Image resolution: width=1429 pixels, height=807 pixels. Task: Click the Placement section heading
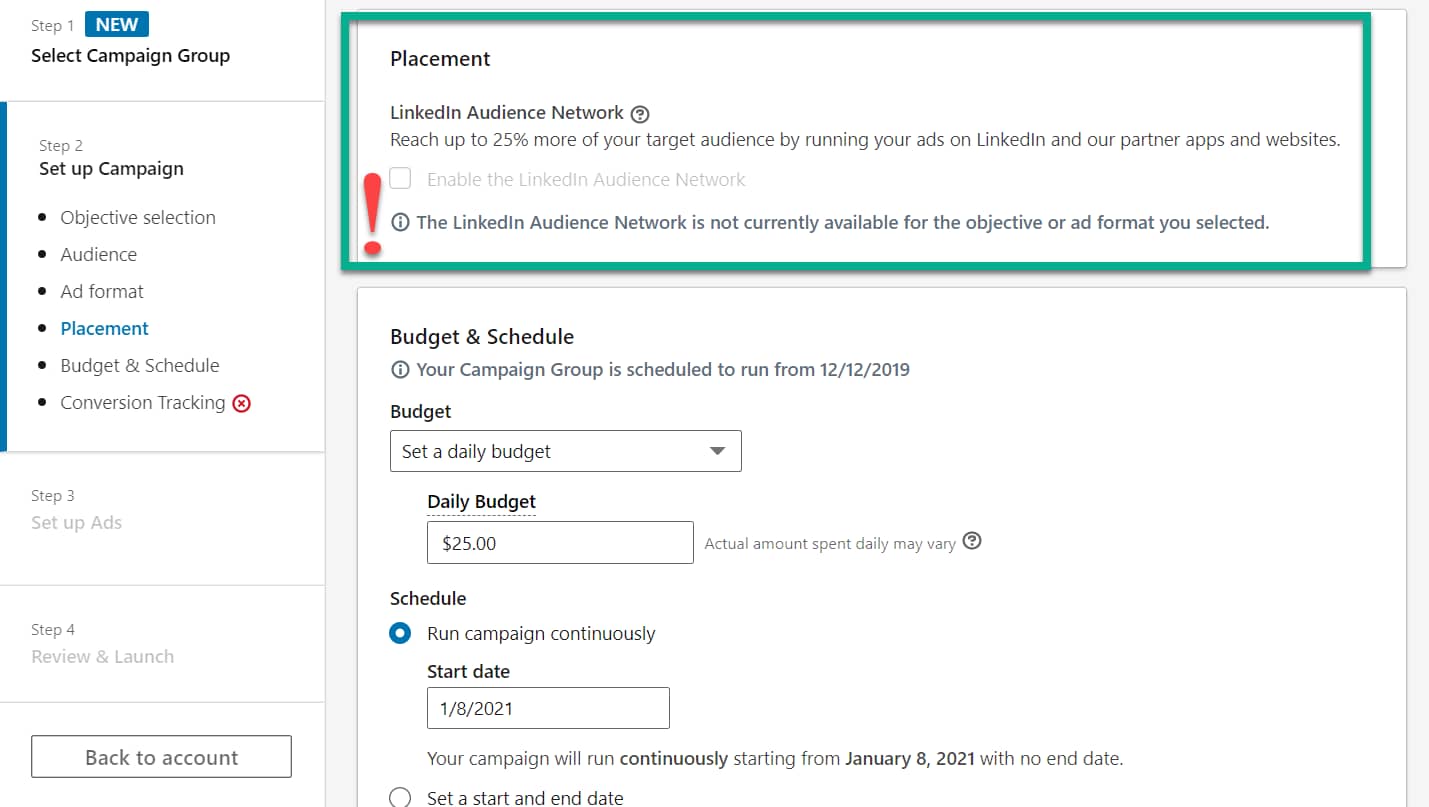[440, 59]
